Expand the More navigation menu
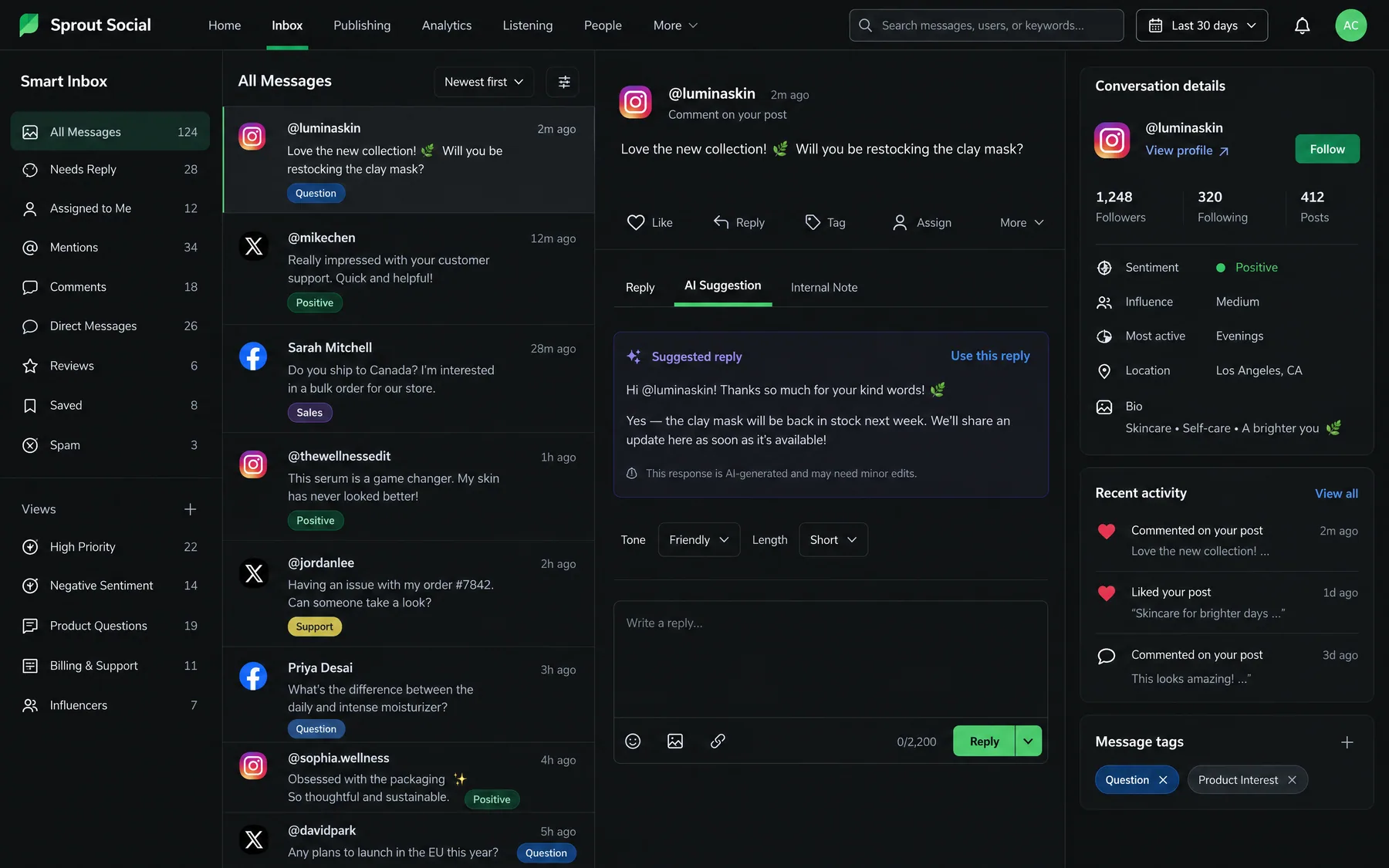Screen dimensions: 1389x868 pyautogui.click(x=675, y=25)
